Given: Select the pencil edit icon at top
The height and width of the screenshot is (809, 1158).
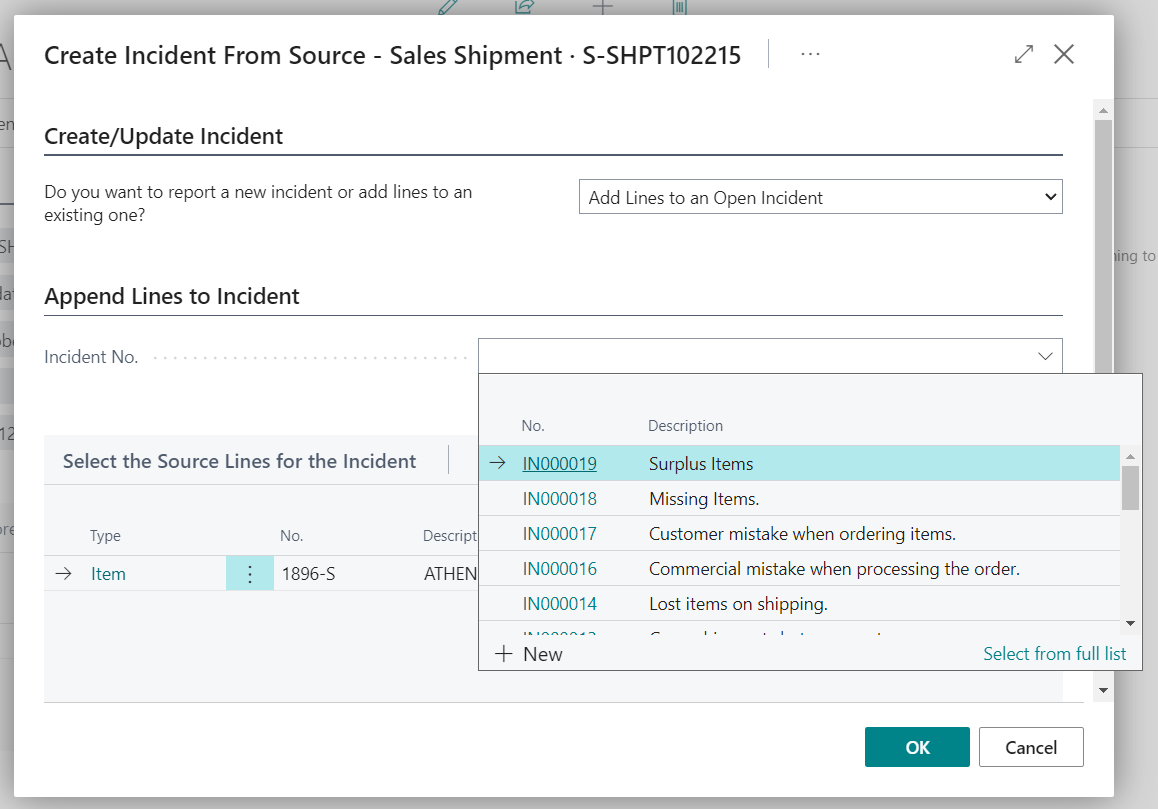Looking at the screenshot, I should point(447,7).
